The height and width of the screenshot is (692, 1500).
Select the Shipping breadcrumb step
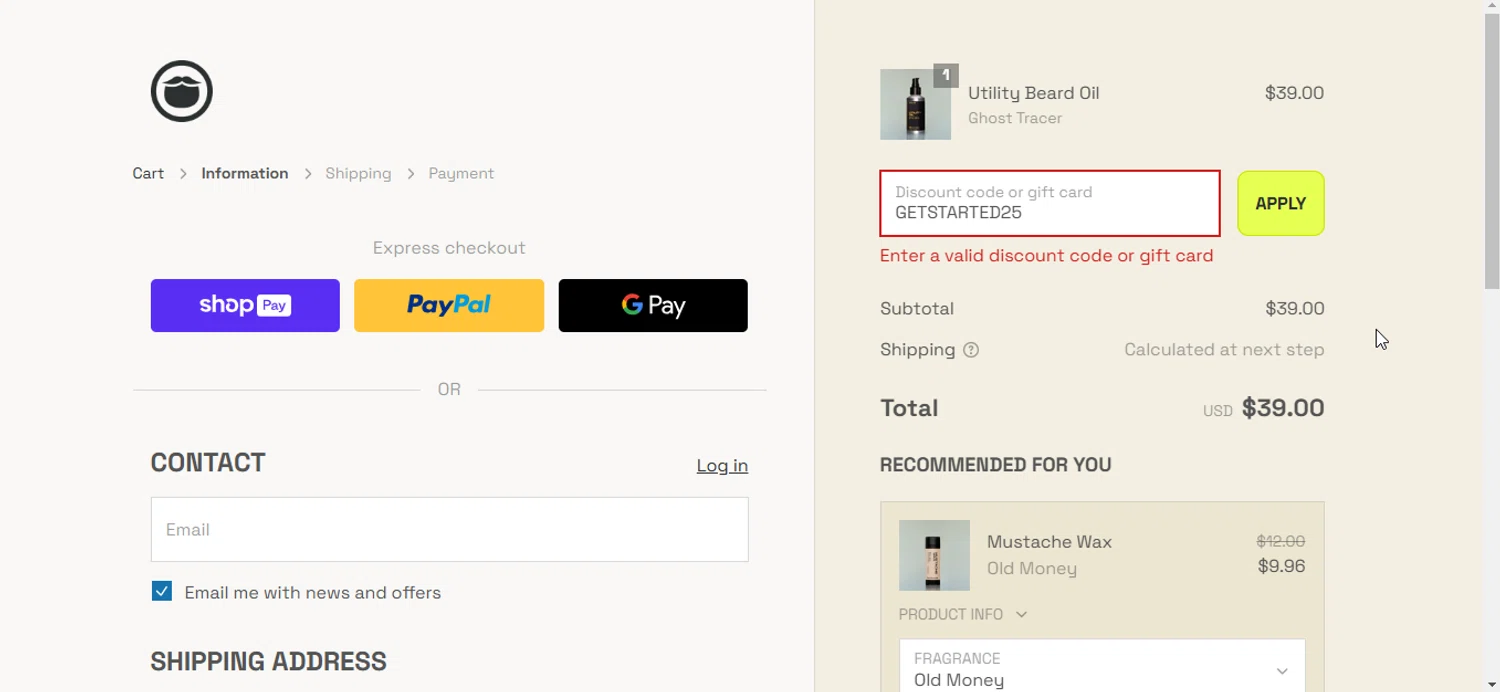coord(358,173)
